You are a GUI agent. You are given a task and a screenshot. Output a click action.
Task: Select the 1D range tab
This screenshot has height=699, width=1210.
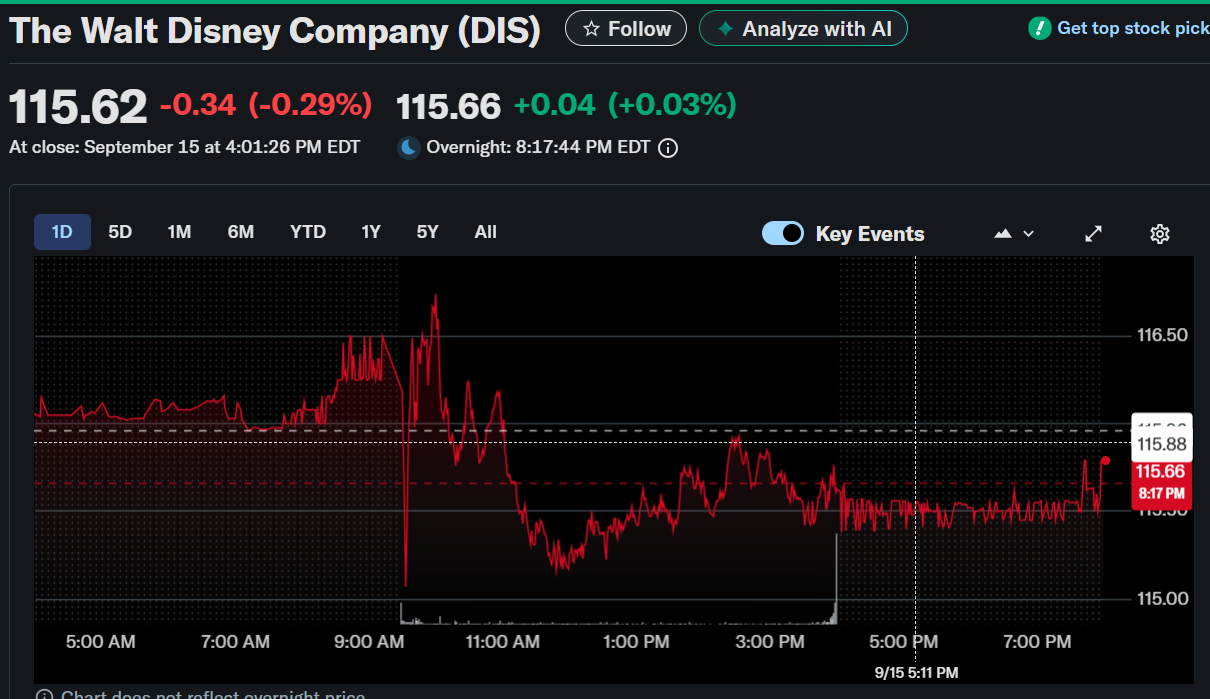tap(62, 232)
